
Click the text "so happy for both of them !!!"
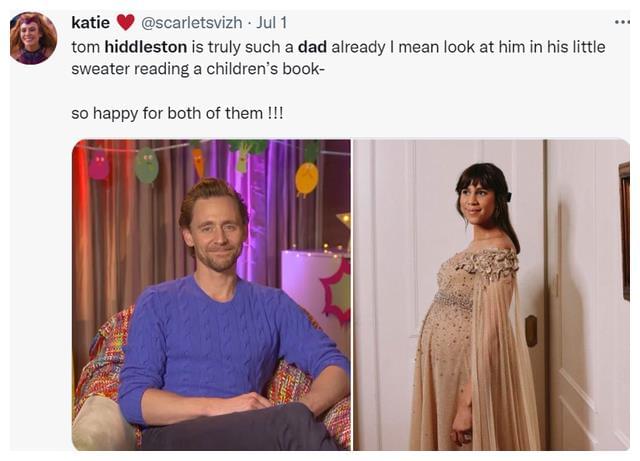tap(177, 113)
